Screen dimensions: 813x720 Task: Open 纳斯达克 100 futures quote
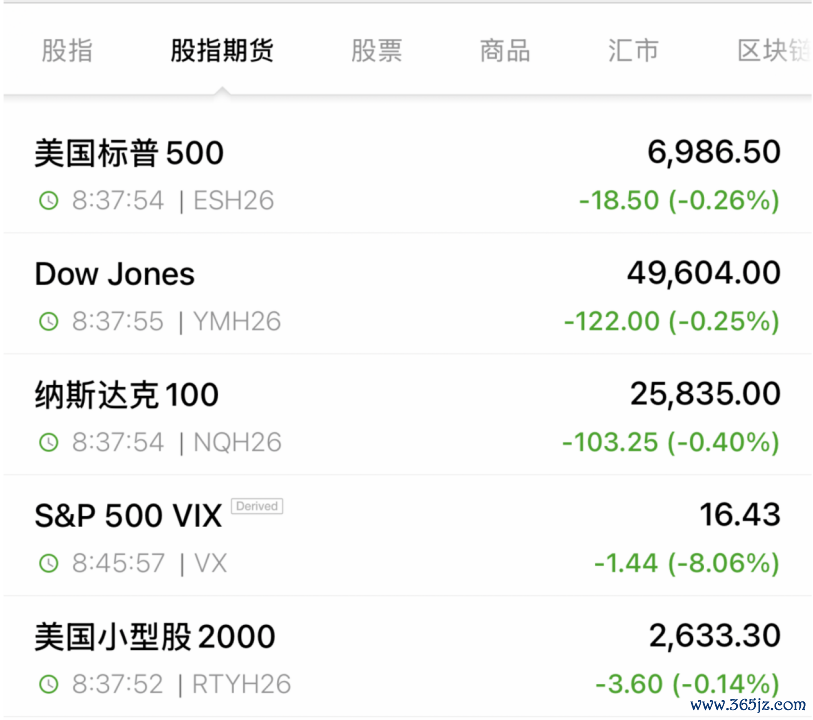pyautogui.click(x=127, y=395)
